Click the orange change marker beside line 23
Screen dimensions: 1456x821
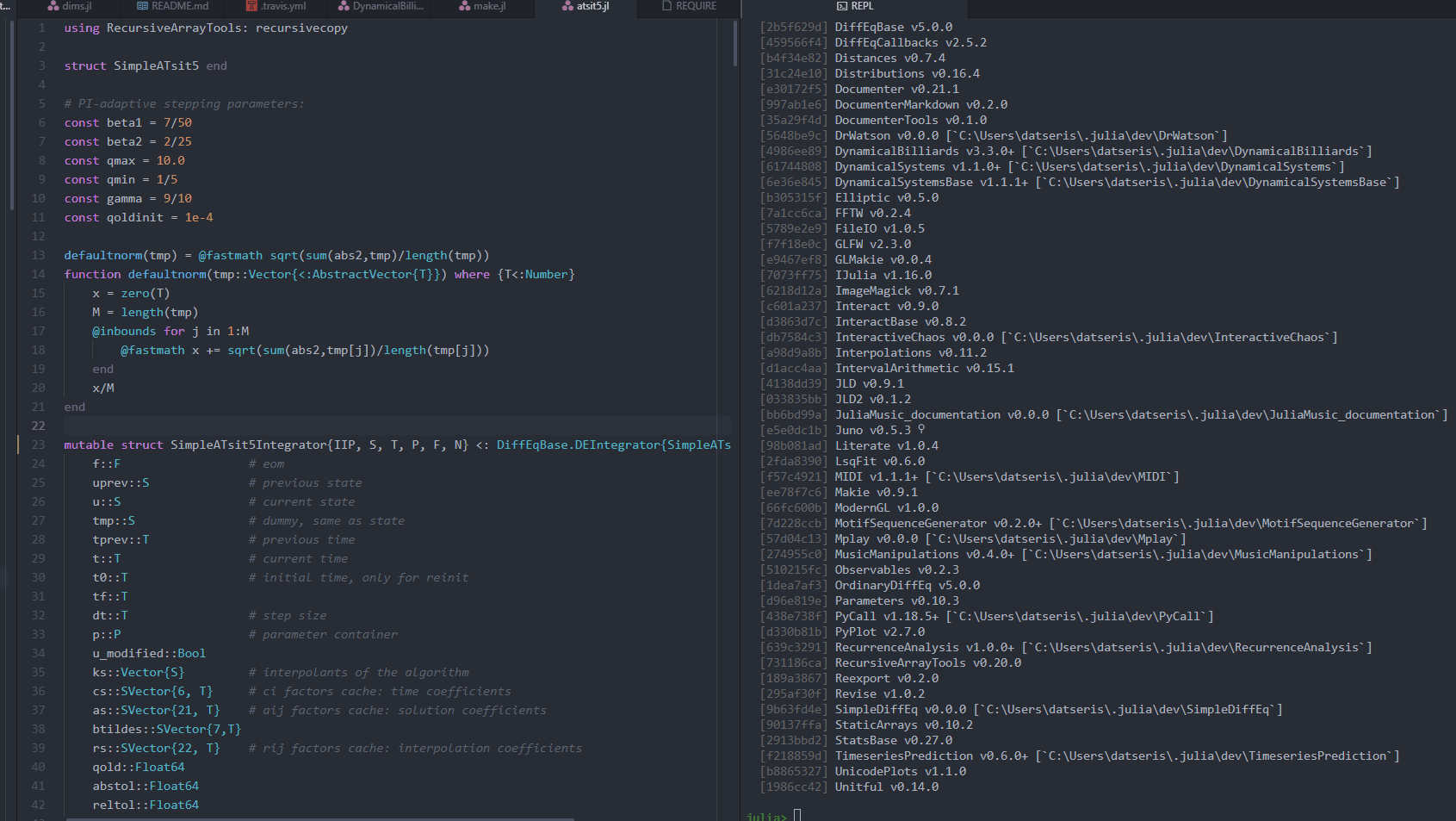pyautogui.click(x=19, y=445)
